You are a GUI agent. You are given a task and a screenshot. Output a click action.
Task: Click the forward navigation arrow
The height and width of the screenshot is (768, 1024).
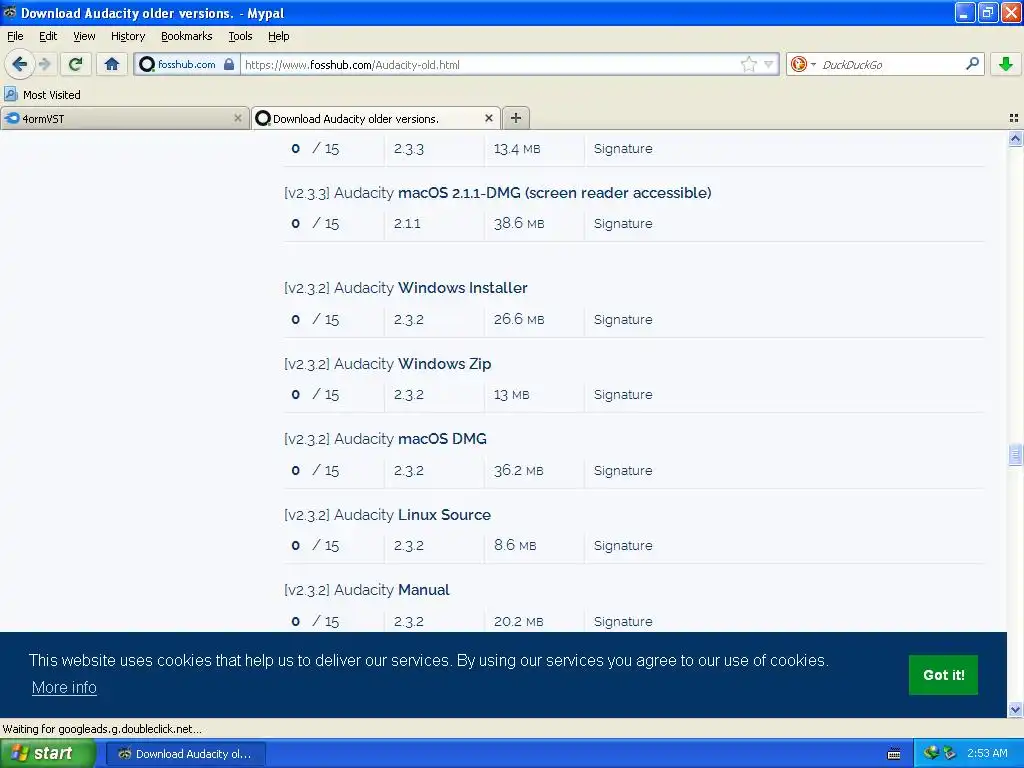44,64
